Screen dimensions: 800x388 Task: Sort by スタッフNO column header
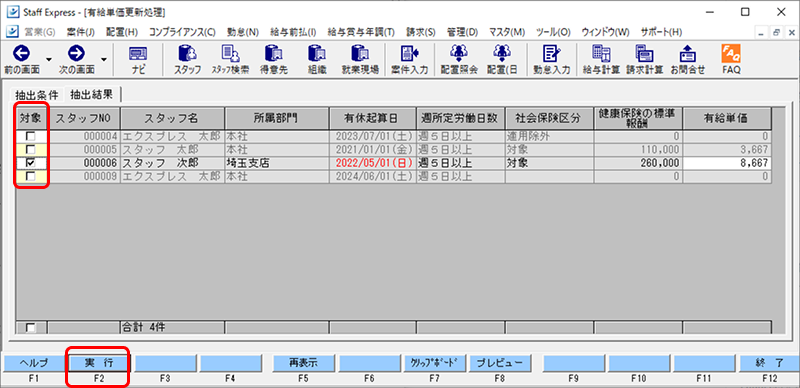click(x=84, y=118)
